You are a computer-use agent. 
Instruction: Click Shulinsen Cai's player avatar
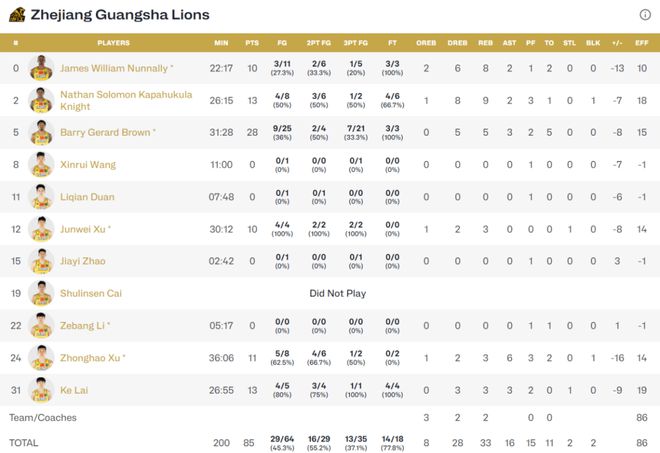[42, 293]
